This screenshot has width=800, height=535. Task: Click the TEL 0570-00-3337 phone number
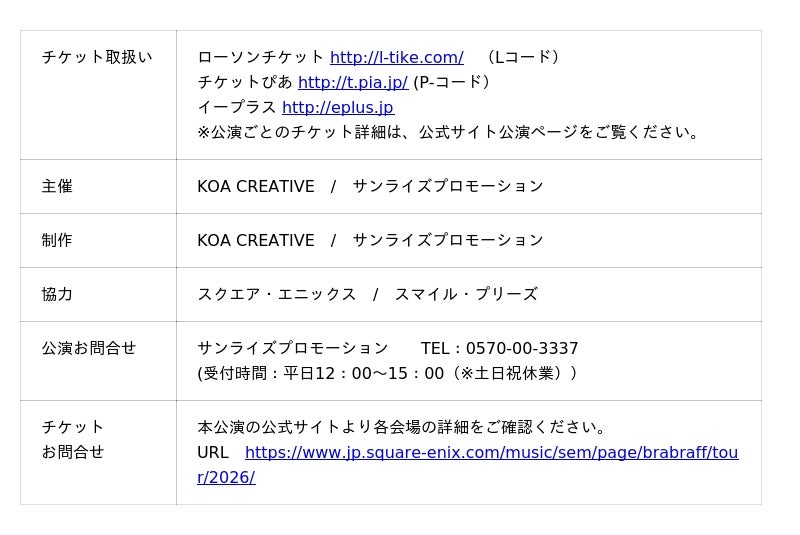click(499, 349)
